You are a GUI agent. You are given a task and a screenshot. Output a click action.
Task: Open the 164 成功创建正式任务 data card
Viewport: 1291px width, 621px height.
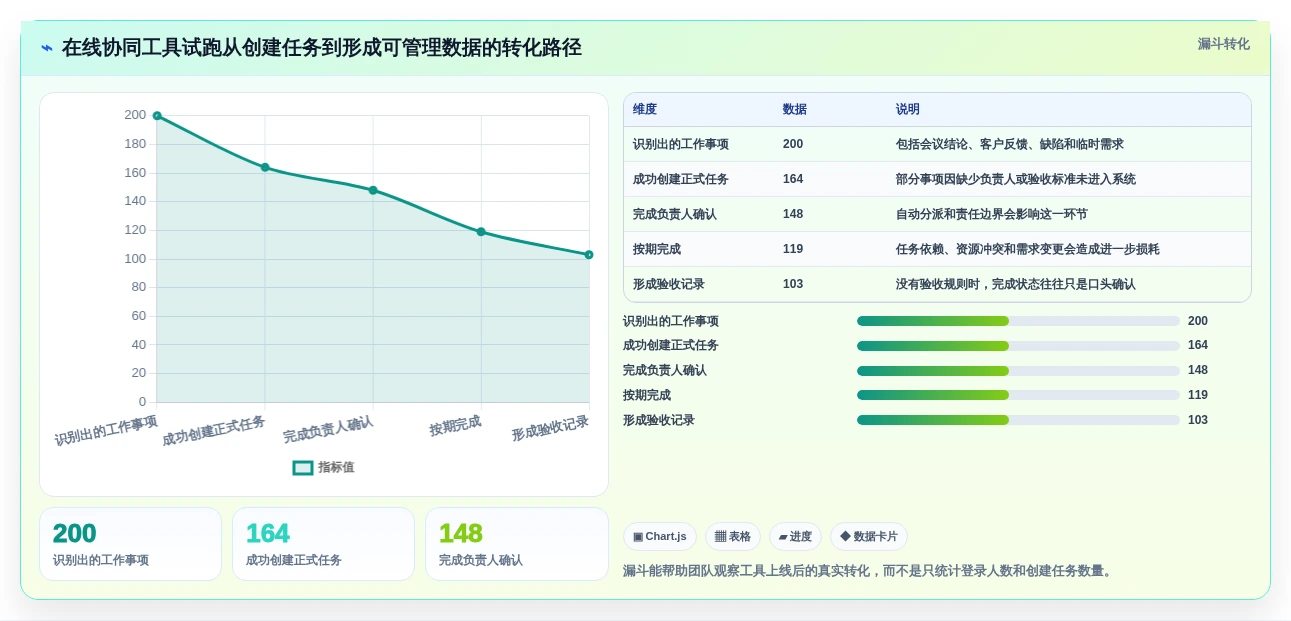[x=323, y=544]
